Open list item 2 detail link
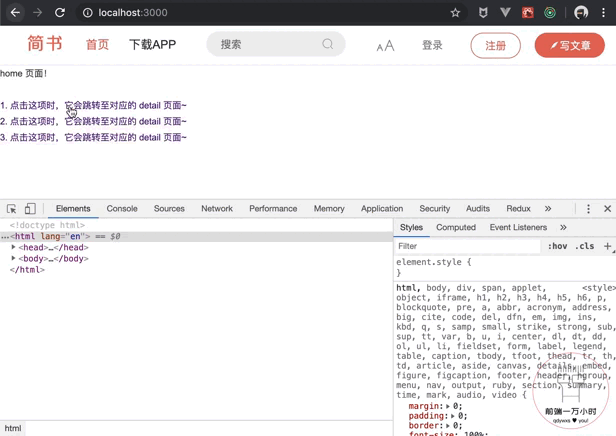616x436 pixels. (93, 121)
